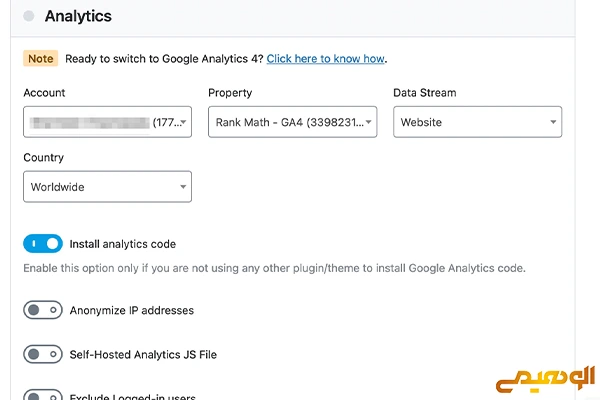The image size is (600, 400).
Task: Click the Country dropdown arrow icon
Action: [x=183, y=187]
